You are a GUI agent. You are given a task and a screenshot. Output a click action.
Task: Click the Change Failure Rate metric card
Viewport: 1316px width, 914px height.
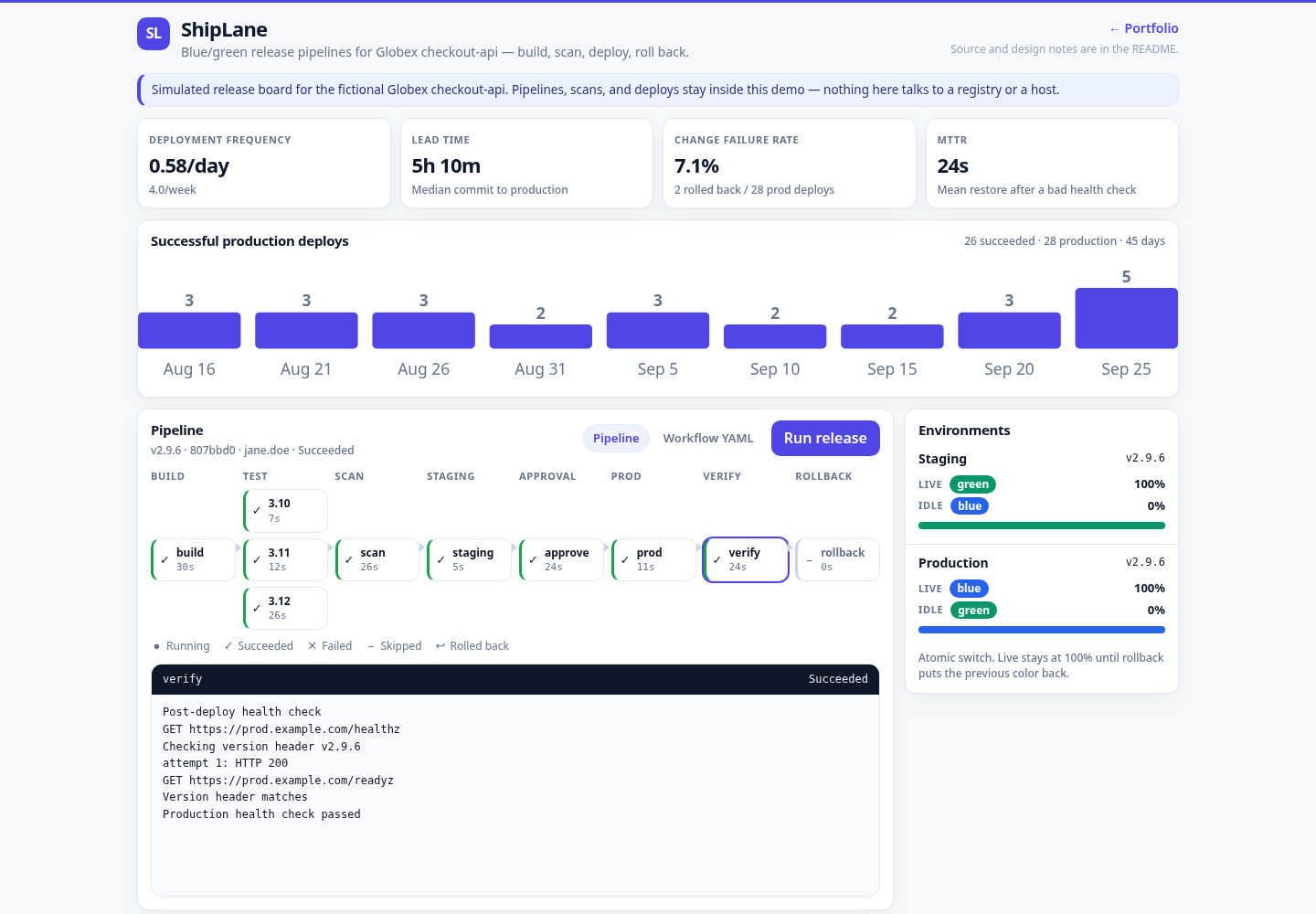790,164
